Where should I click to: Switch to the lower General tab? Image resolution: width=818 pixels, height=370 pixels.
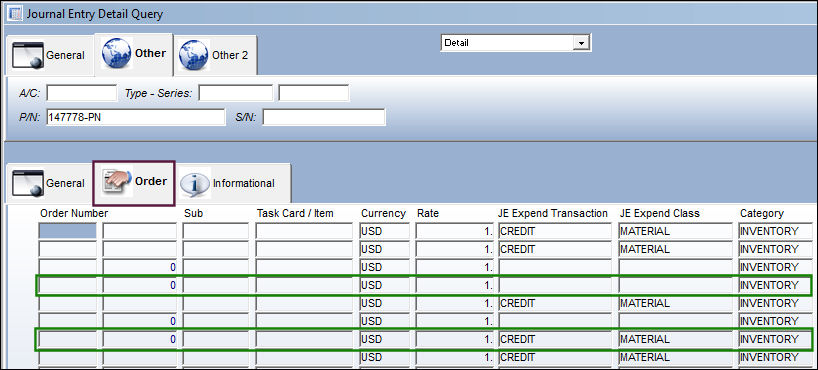50,183
